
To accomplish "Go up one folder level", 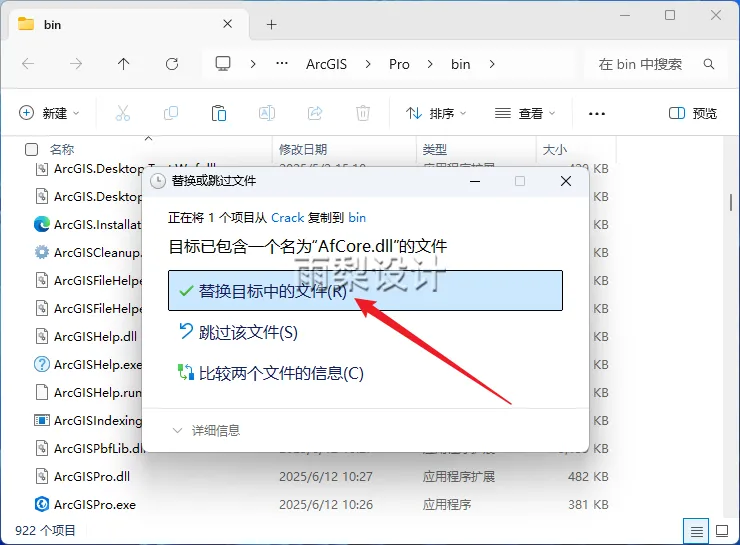I will (x=124, y=64).
